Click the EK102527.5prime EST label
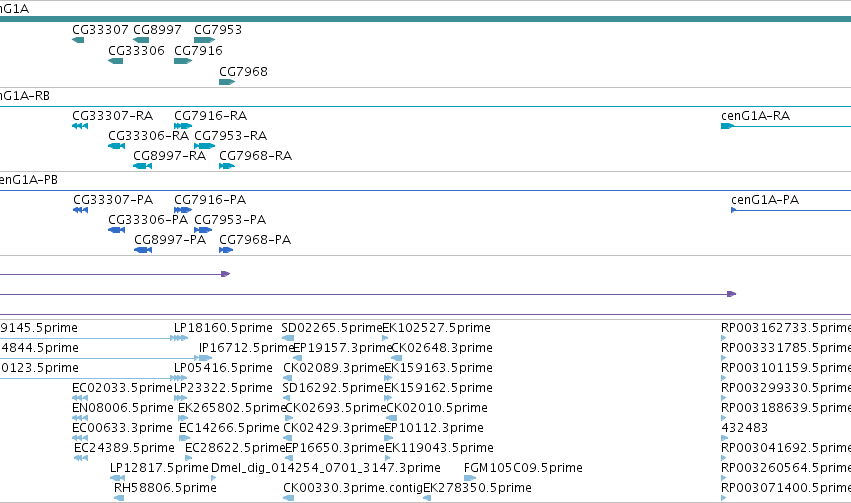 point(436,328)
